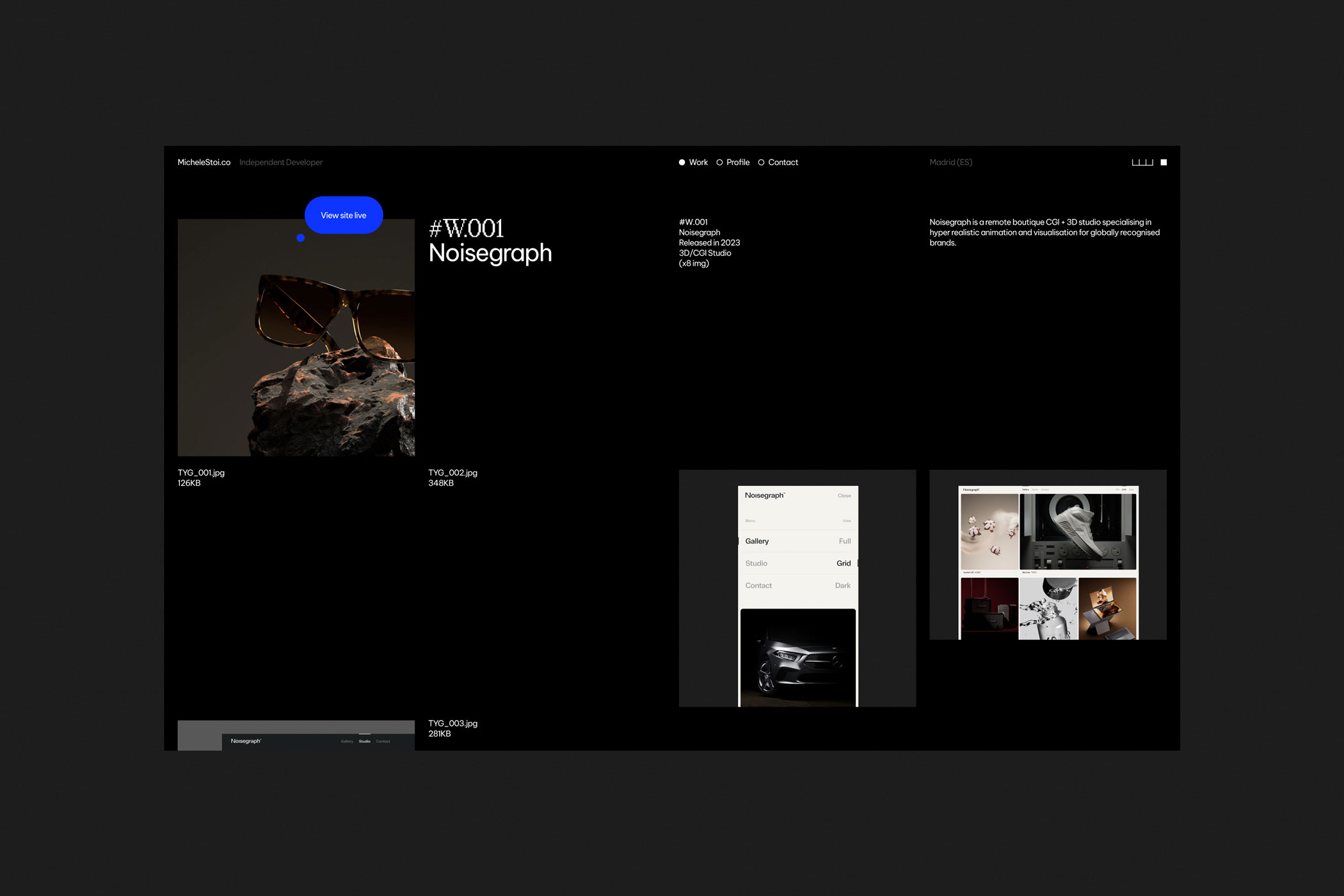
Task: Click the Madrid (ES) location label
Action: 950,163
